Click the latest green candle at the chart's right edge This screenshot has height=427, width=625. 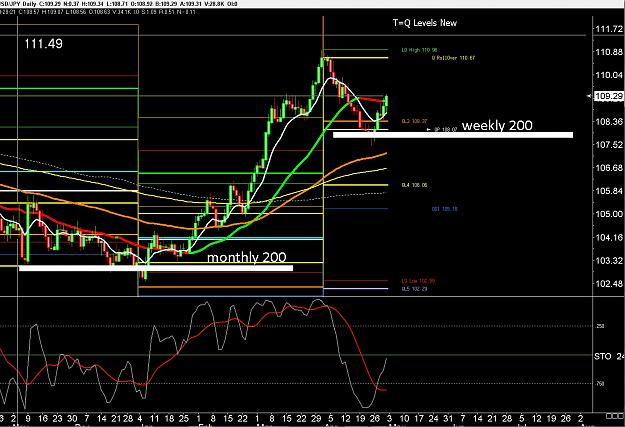[x=387, y=101]
